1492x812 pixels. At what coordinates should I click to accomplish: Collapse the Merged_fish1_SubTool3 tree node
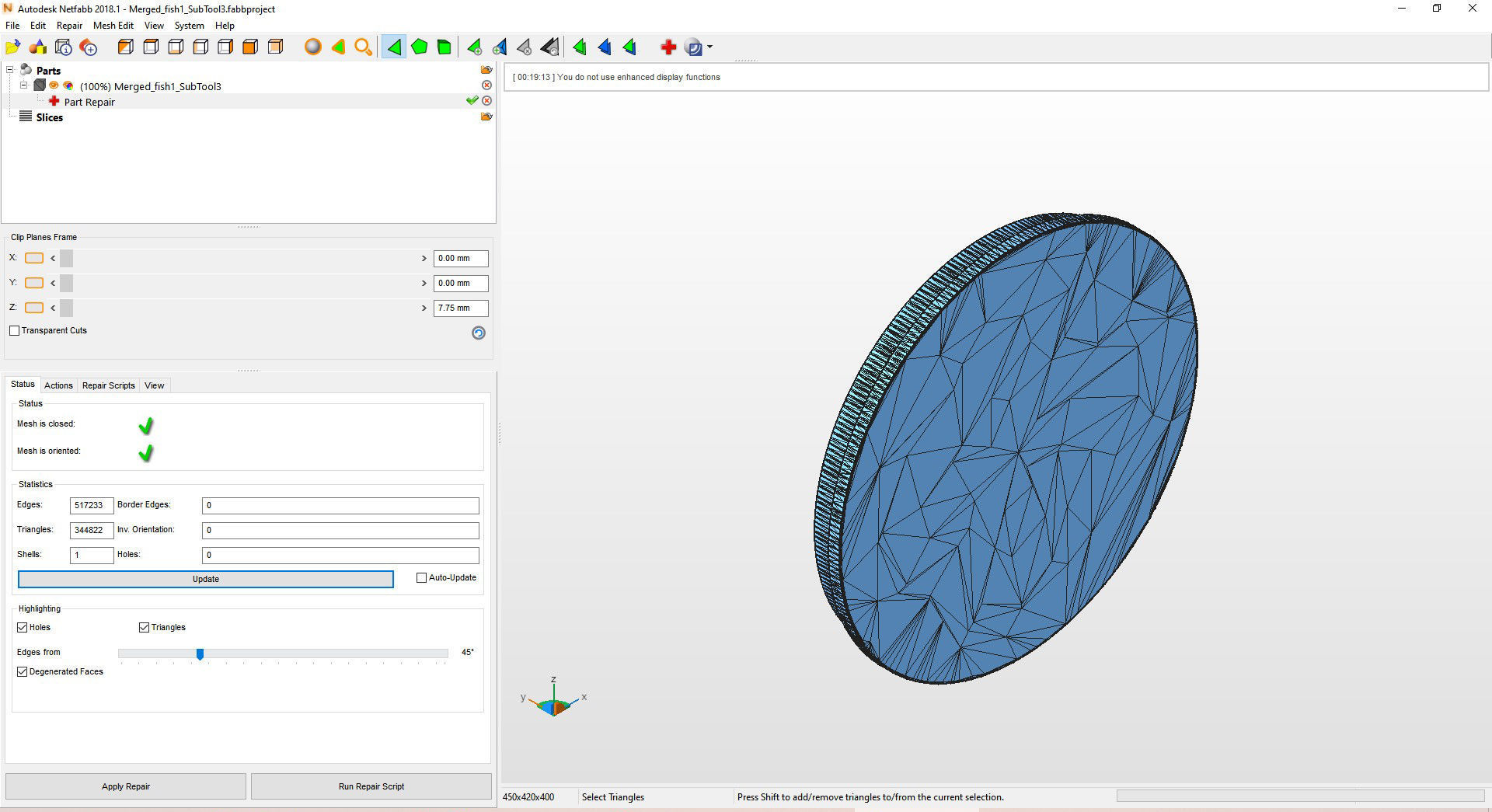coord(24,85)
